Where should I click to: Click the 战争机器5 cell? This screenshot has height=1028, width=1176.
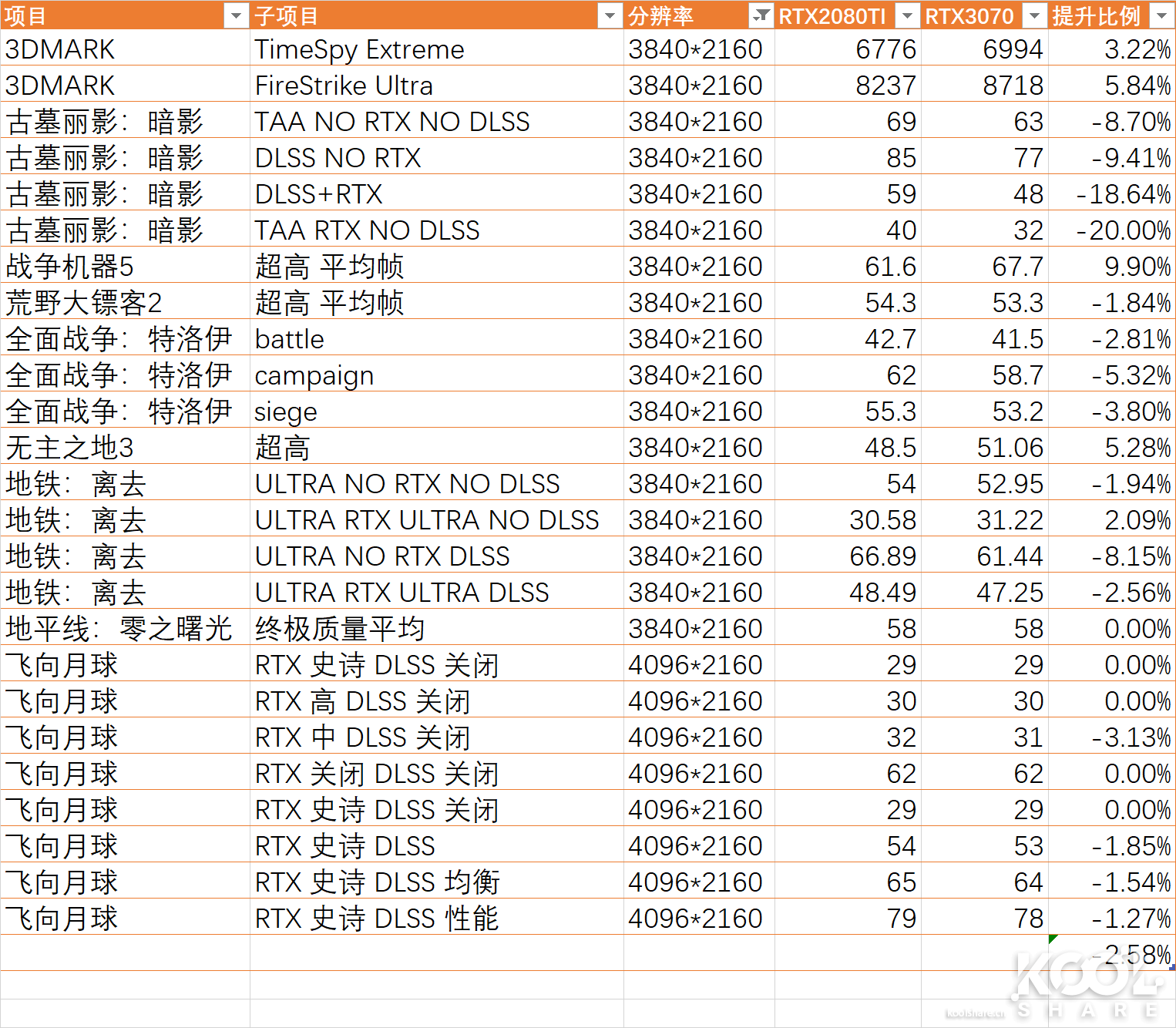pyautogui.click(x=125, y=265)
